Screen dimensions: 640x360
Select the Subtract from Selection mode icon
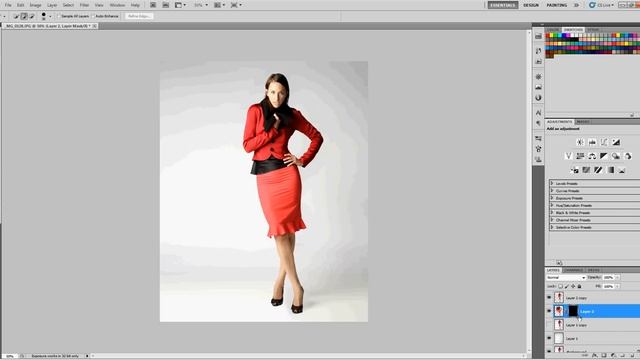31,16
